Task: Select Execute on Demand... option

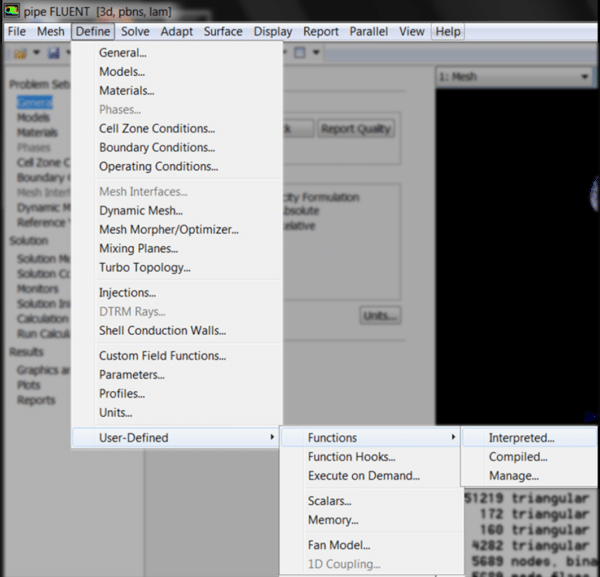Action: pyautogui.click(x=363, y=476)
